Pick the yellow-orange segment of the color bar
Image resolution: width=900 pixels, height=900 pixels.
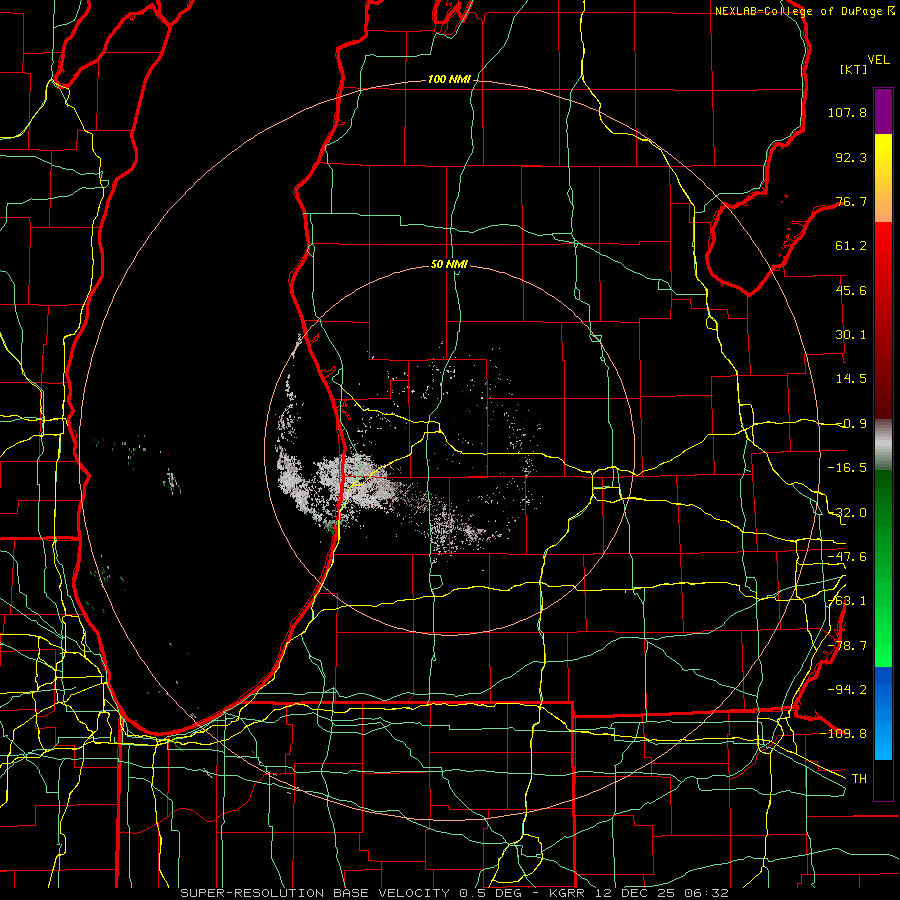point(883,178)
